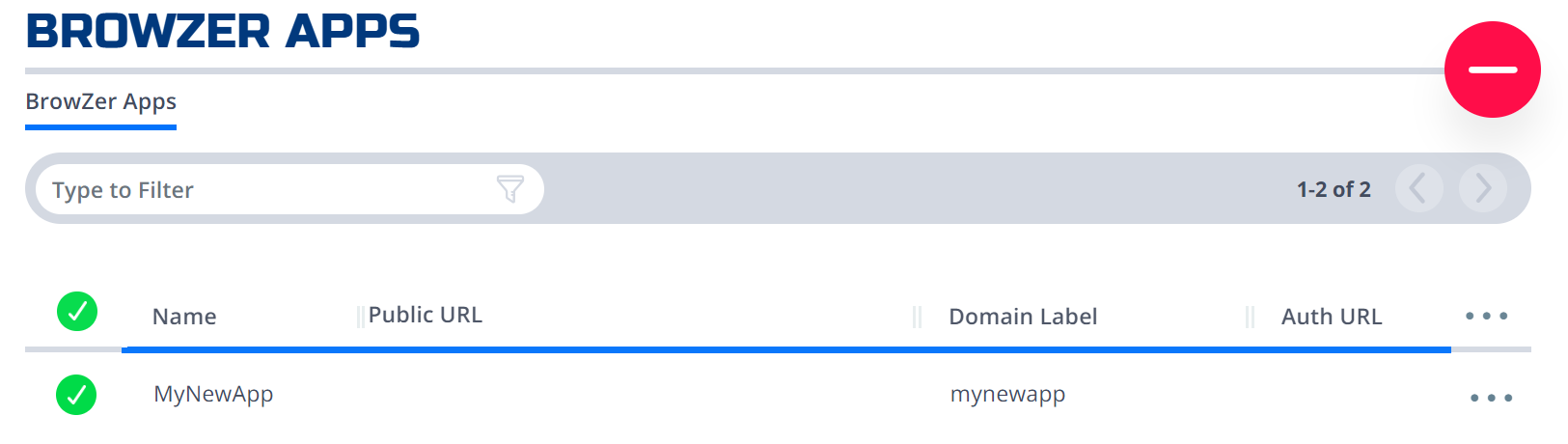1568x444 pixels.
Task: Sort by Domain Label column header
Action: click(1023, 317)
